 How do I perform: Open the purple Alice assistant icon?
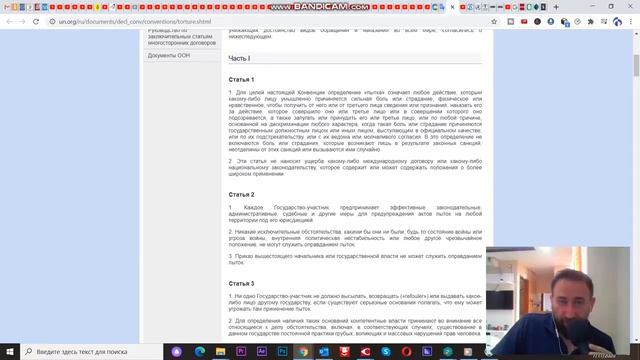(x=177, y=351)
